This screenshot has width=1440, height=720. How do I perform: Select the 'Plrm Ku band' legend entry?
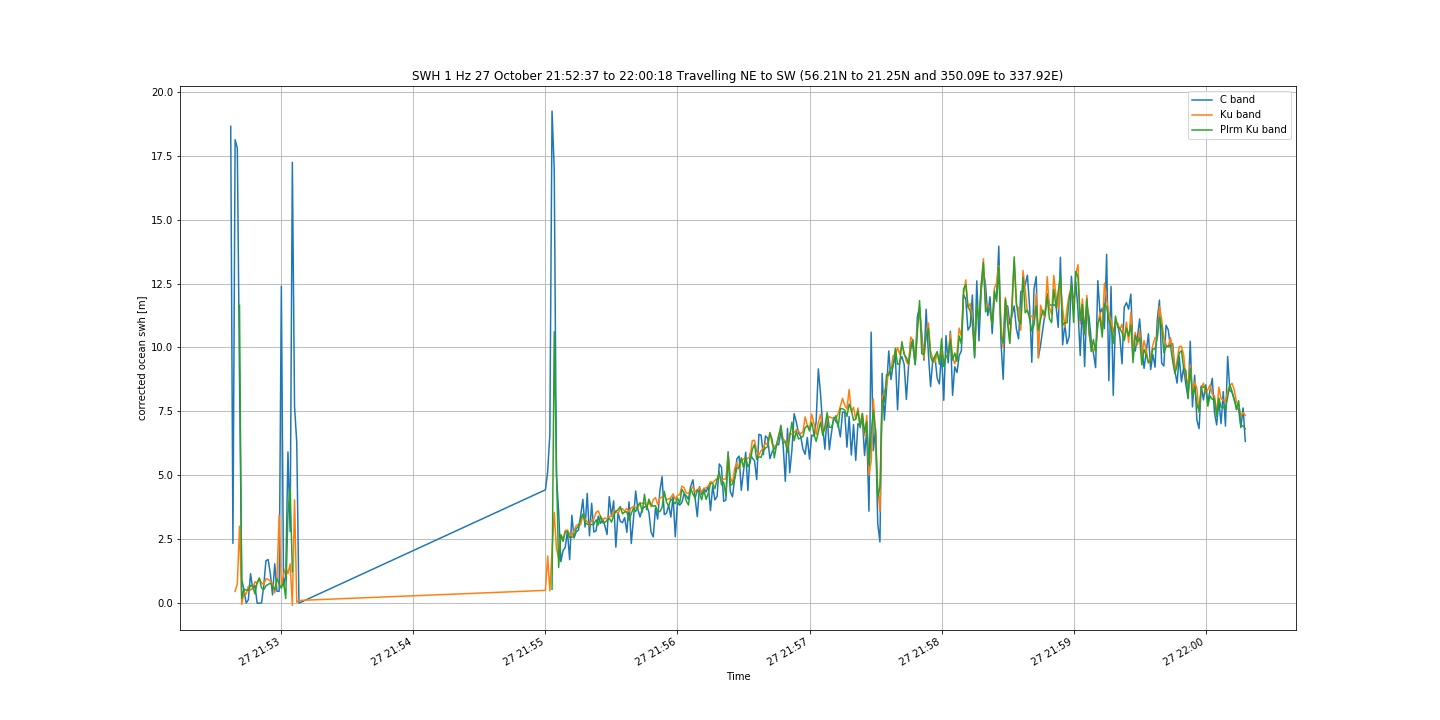(x=1253, y=129)
